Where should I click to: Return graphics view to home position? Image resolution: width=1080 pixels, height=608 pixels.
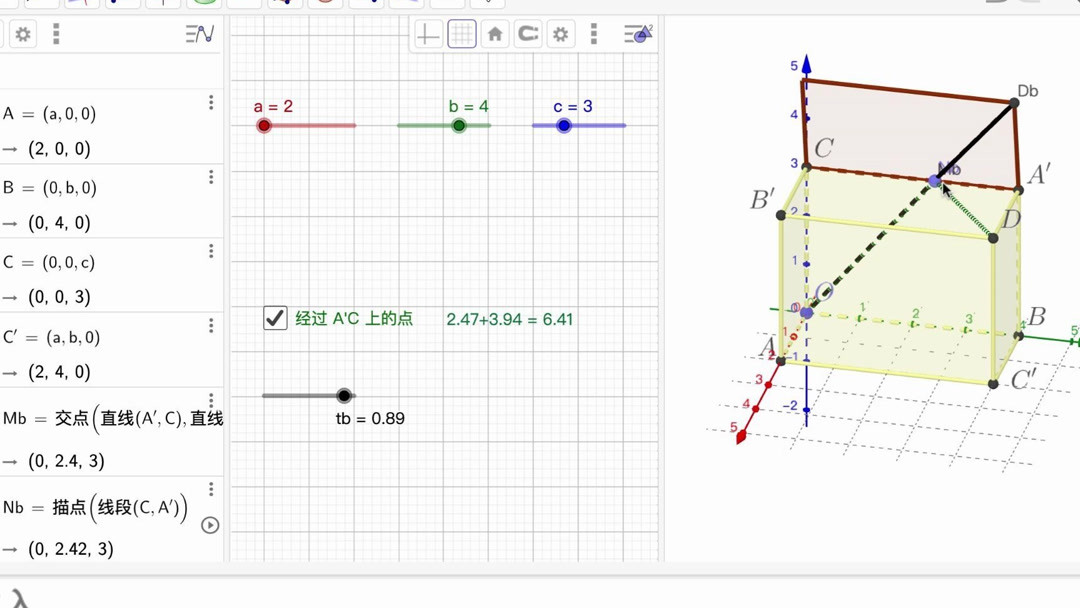[495, 34]
